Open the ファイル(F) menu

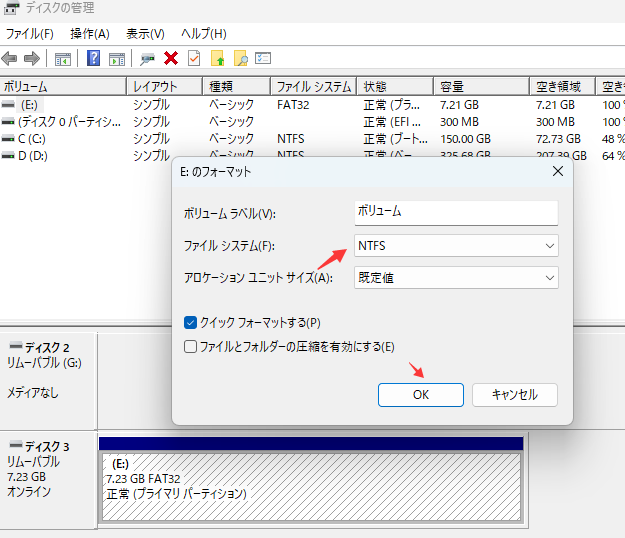[x=29, y=34]
